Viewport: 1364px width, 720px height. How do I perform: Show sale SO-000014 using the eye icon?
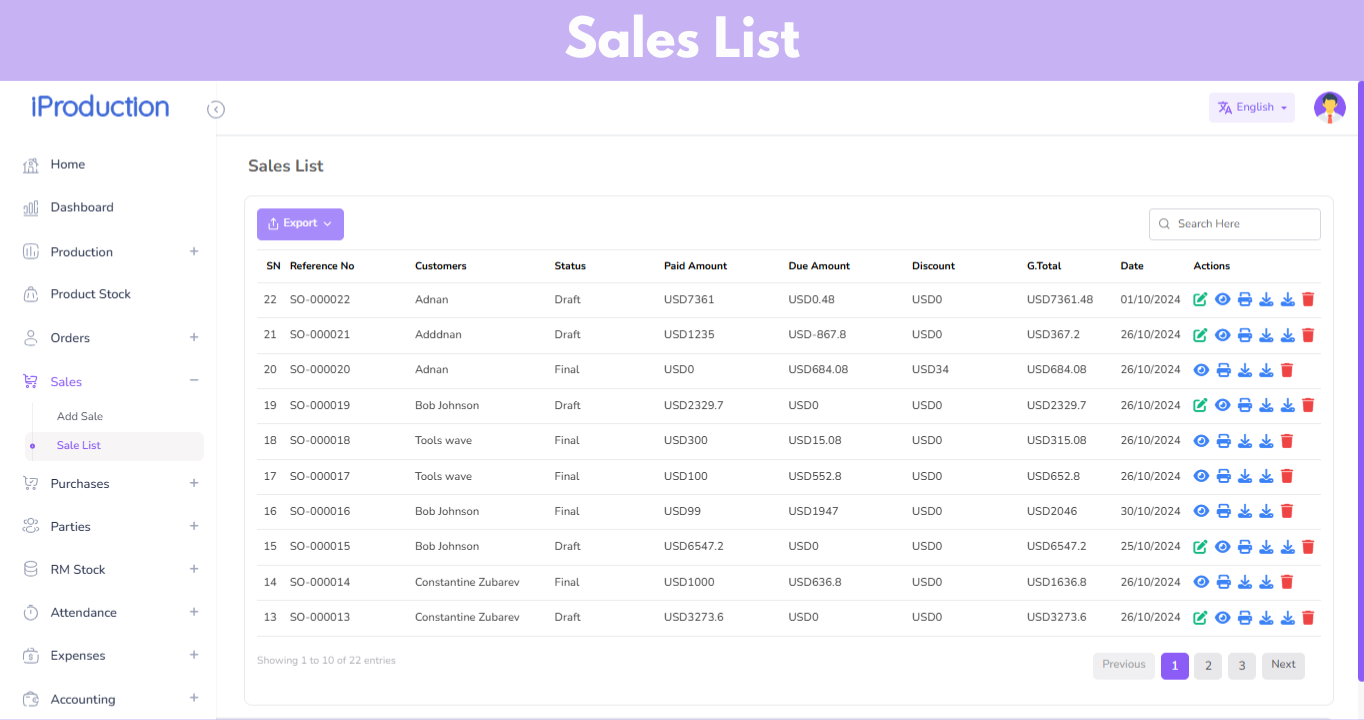point(1201,582)
